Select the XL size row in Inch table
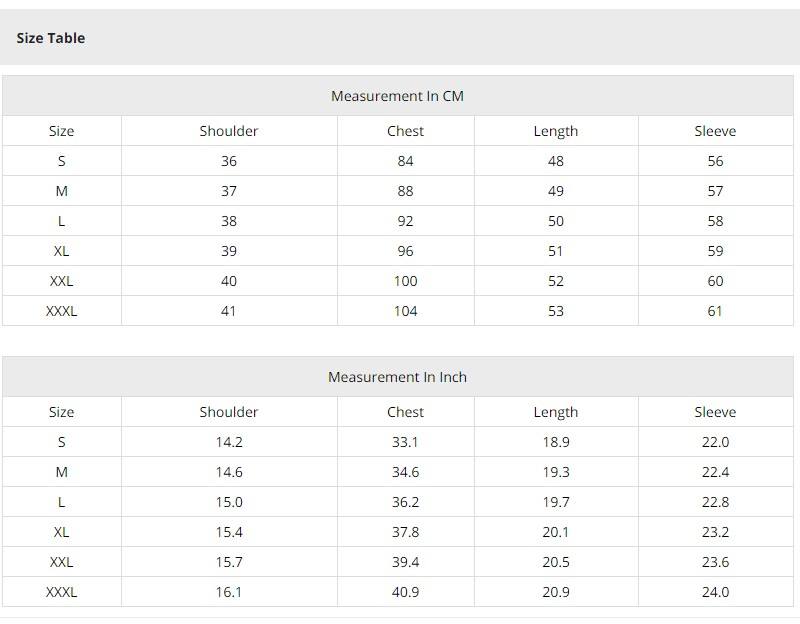This screenshot has width=800, height=624. (61, 532)
